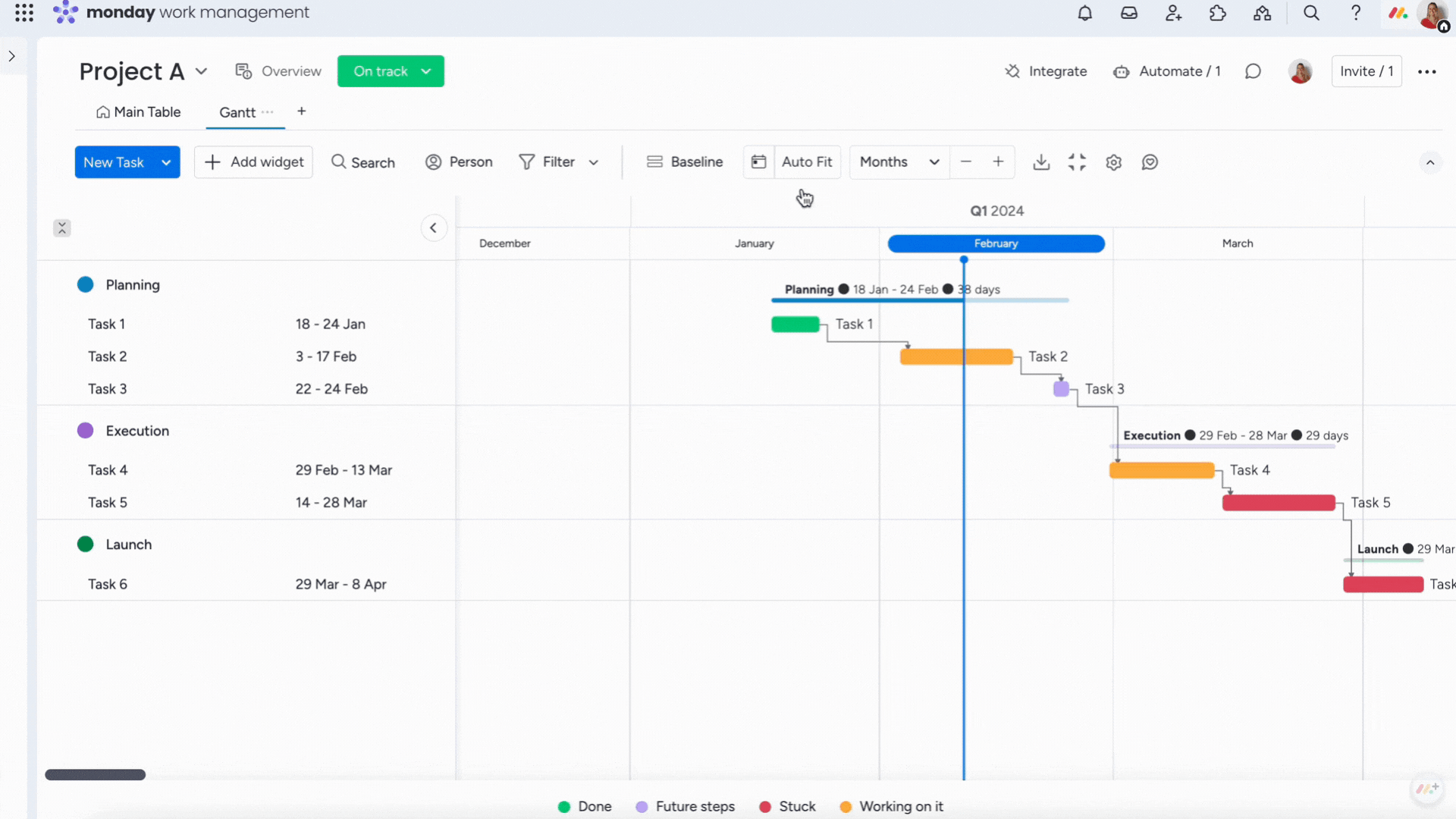1456x819 pixels.
Task: Open the Filter button
Action: (547, 162)
